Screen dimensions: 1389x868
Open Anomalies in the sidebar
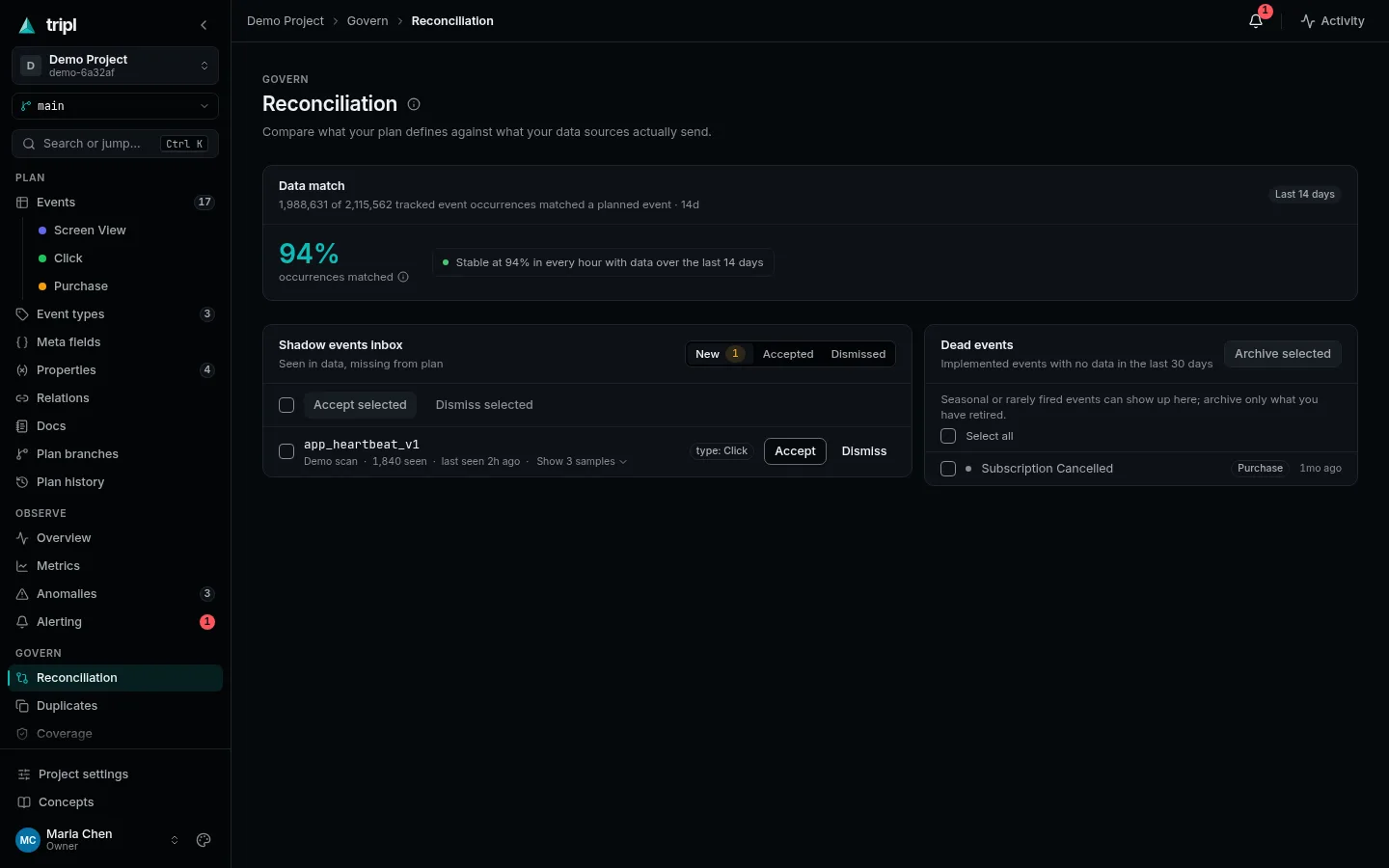115,594
